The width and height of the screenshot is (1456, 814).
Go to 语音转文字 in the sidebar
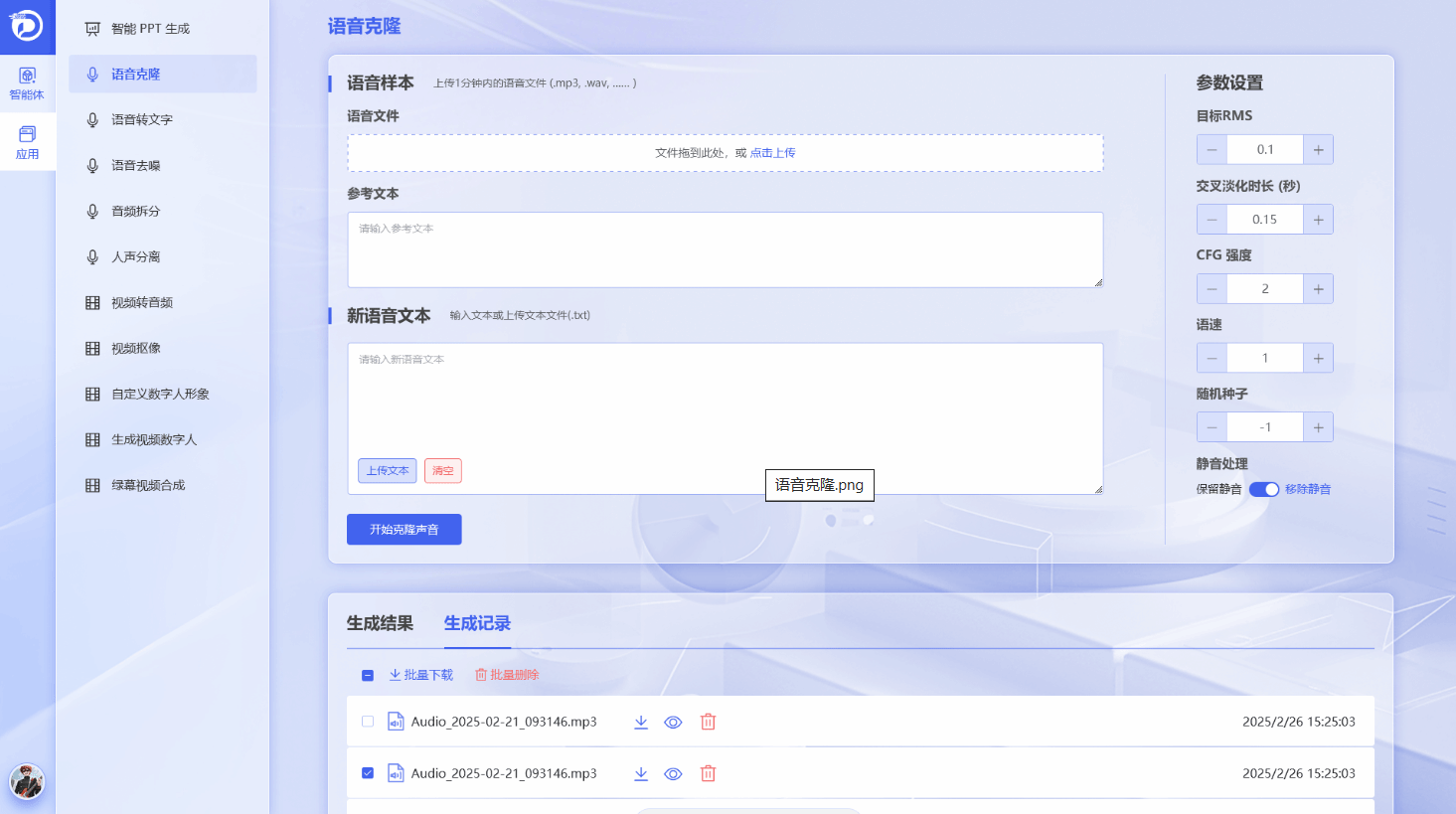pos(163,120)
